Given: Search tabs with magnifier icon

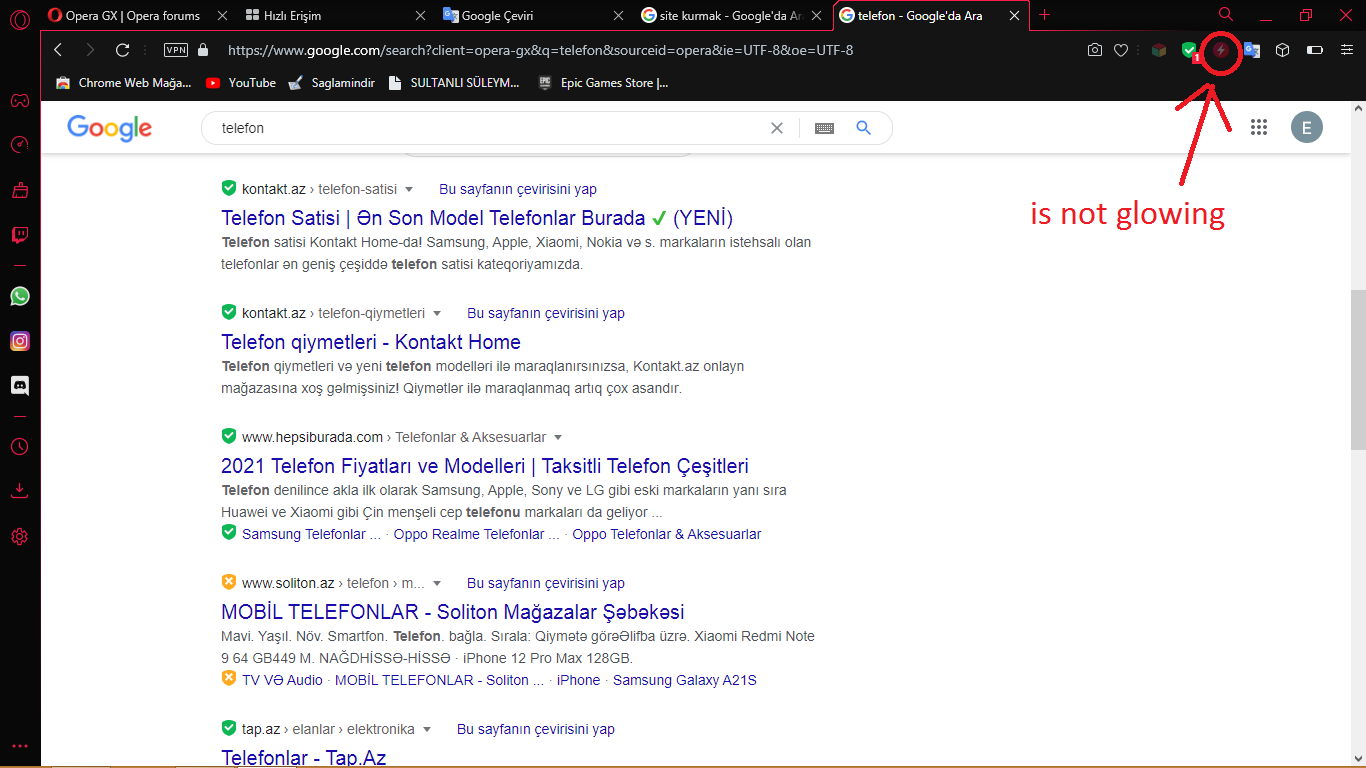Looking at the screenshot, I should (1226, 15).
